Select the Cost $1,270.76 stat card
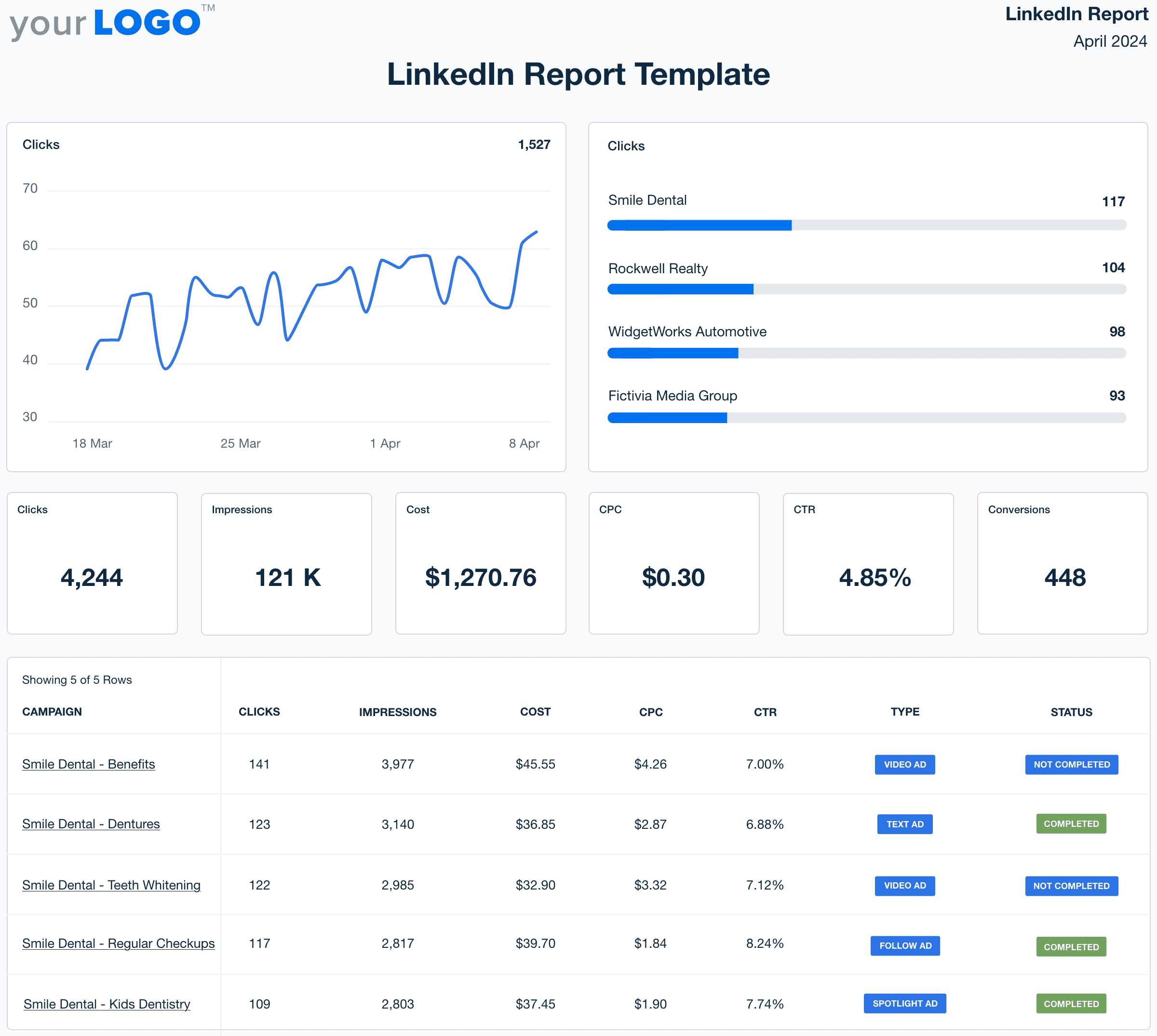 [x=480, y=564]
